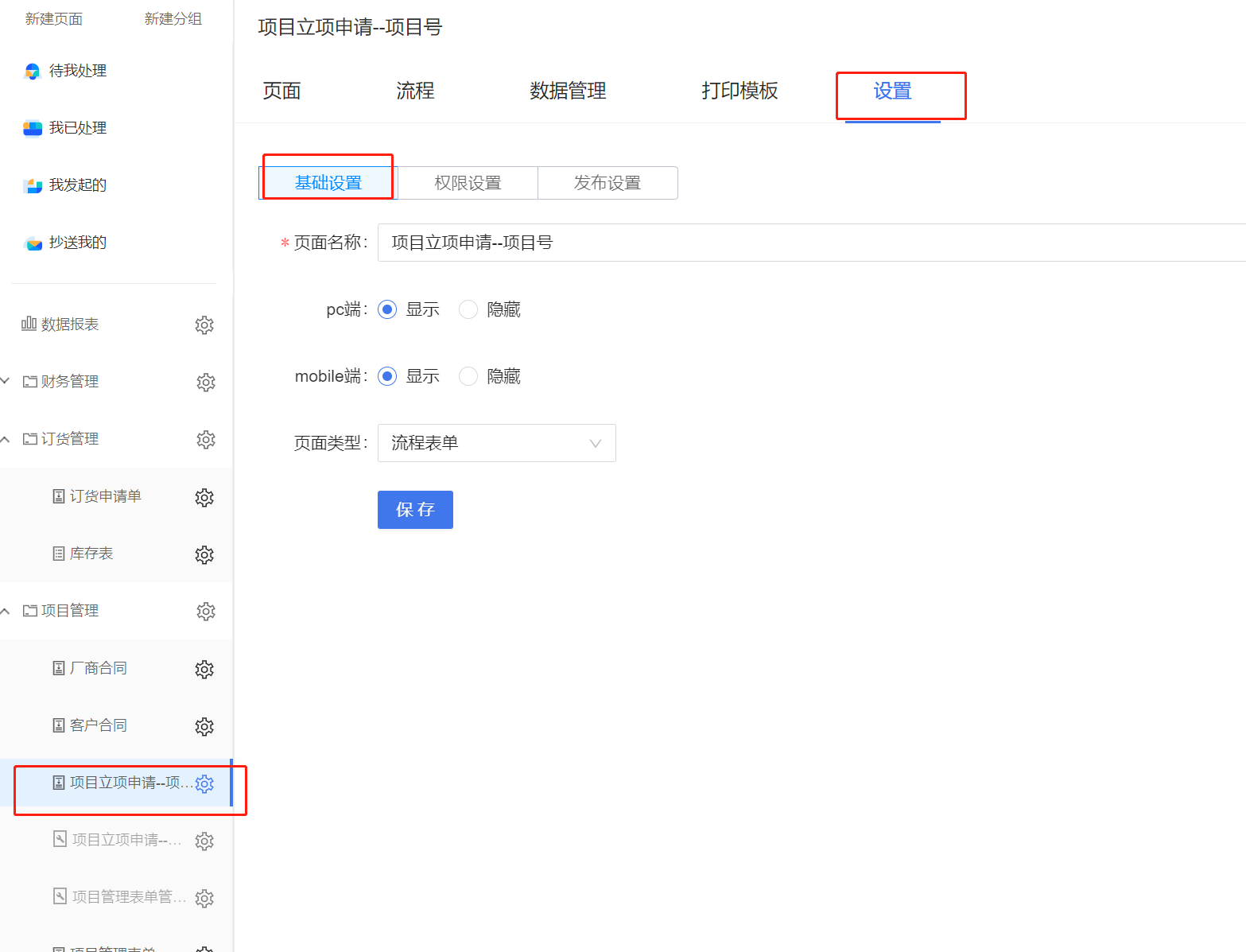
Task: Click management icon beside 项目管理表单管
Action: tap(60, 896)
